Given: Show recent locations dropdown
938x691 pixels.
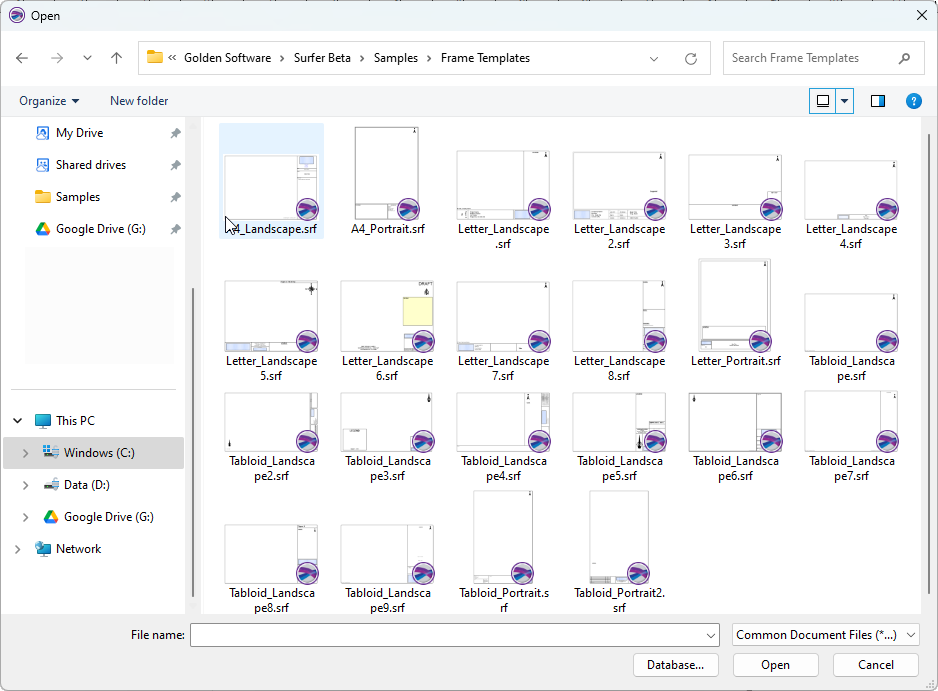Looking at the screenshot, I should (87, 58).
